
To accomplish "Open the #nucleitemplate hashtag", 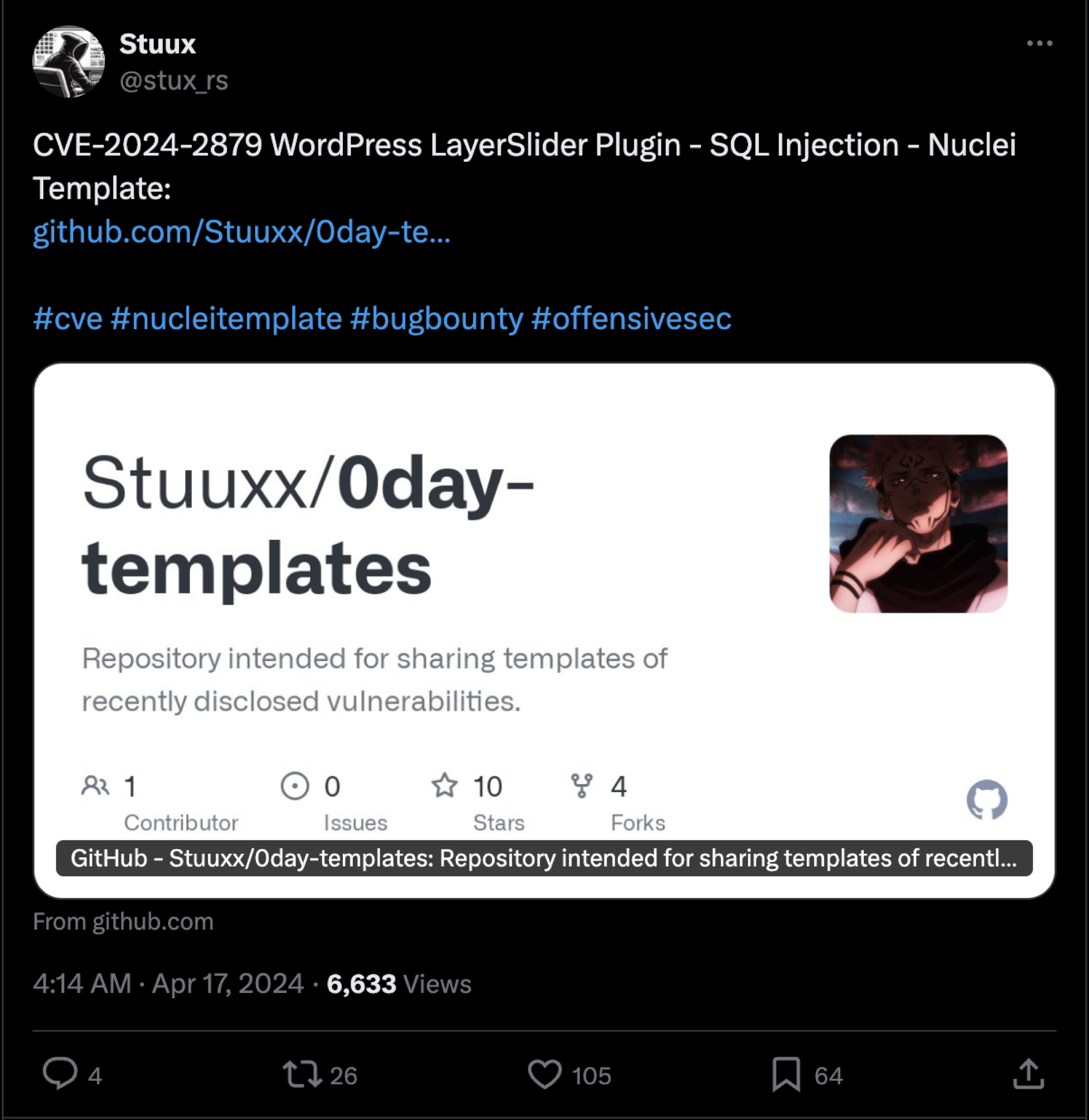I will (226, 319).
